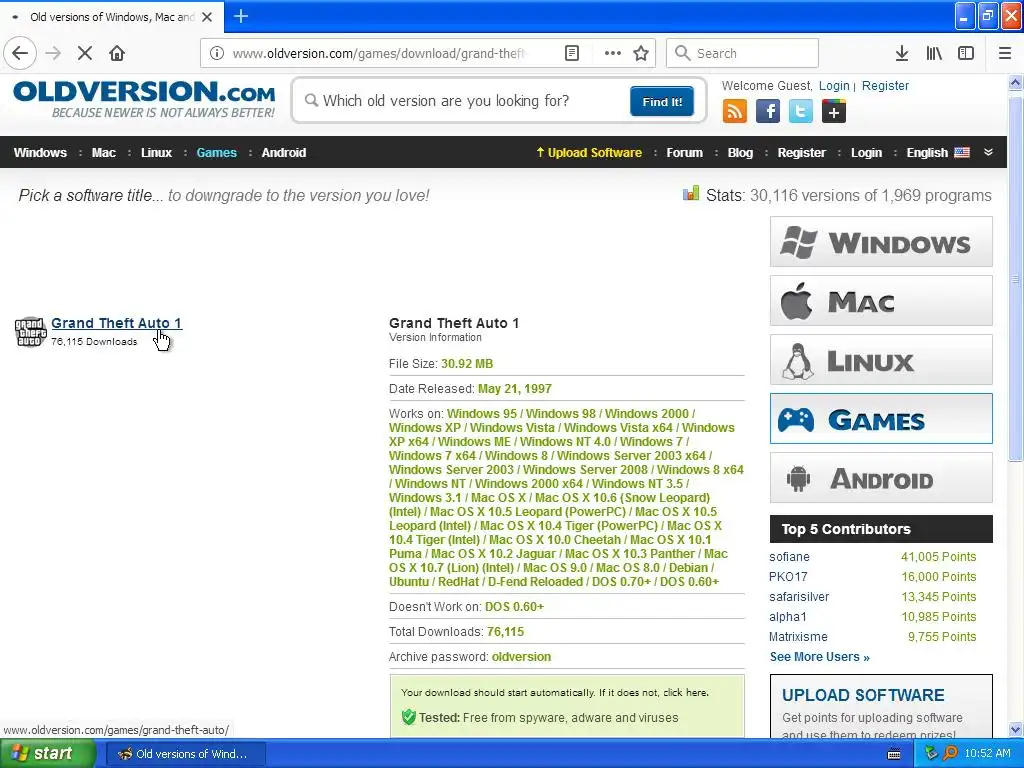
Task: Click Login in the black navigation bar
Action: coord(866,152)
